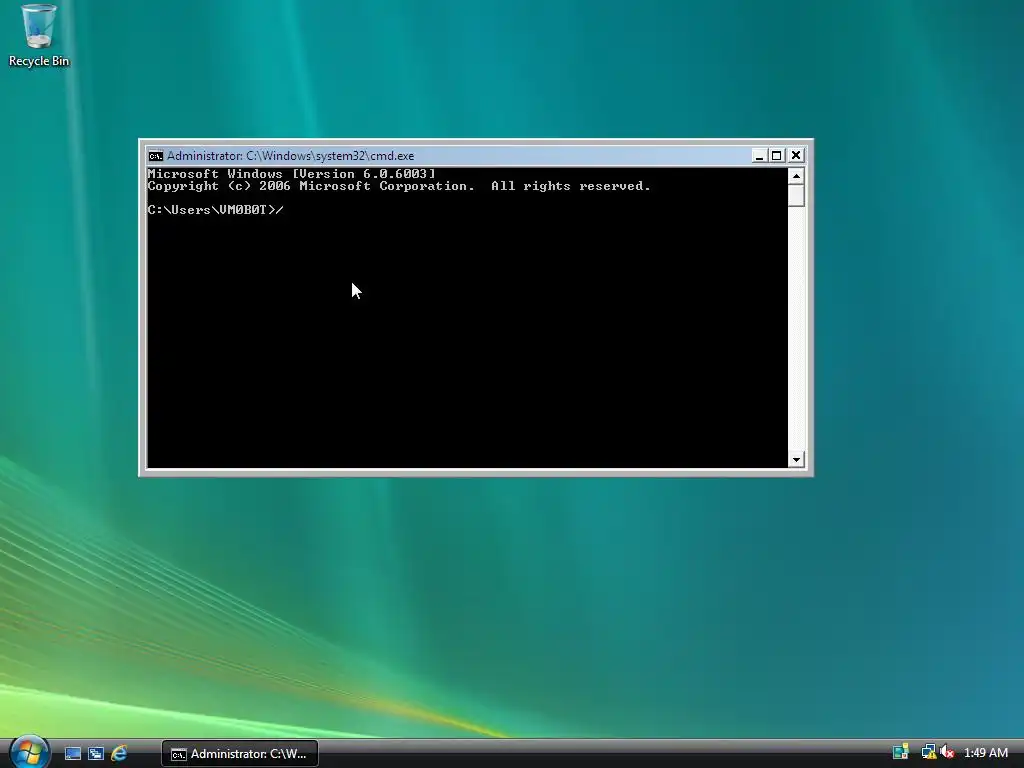Open the Windows Start orb
Screen dimensions: 1024x768
tap(29, 752)
